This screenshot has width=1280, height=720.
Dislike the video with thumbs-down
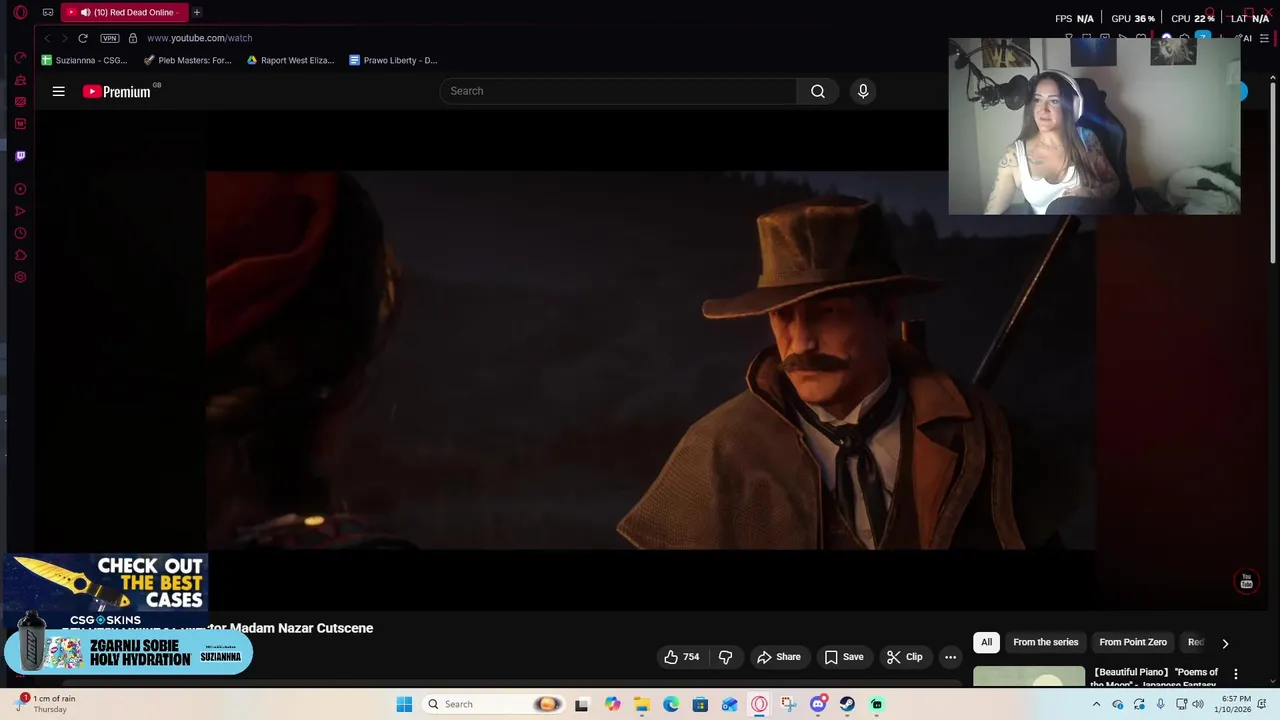click(x=726, y=657)
